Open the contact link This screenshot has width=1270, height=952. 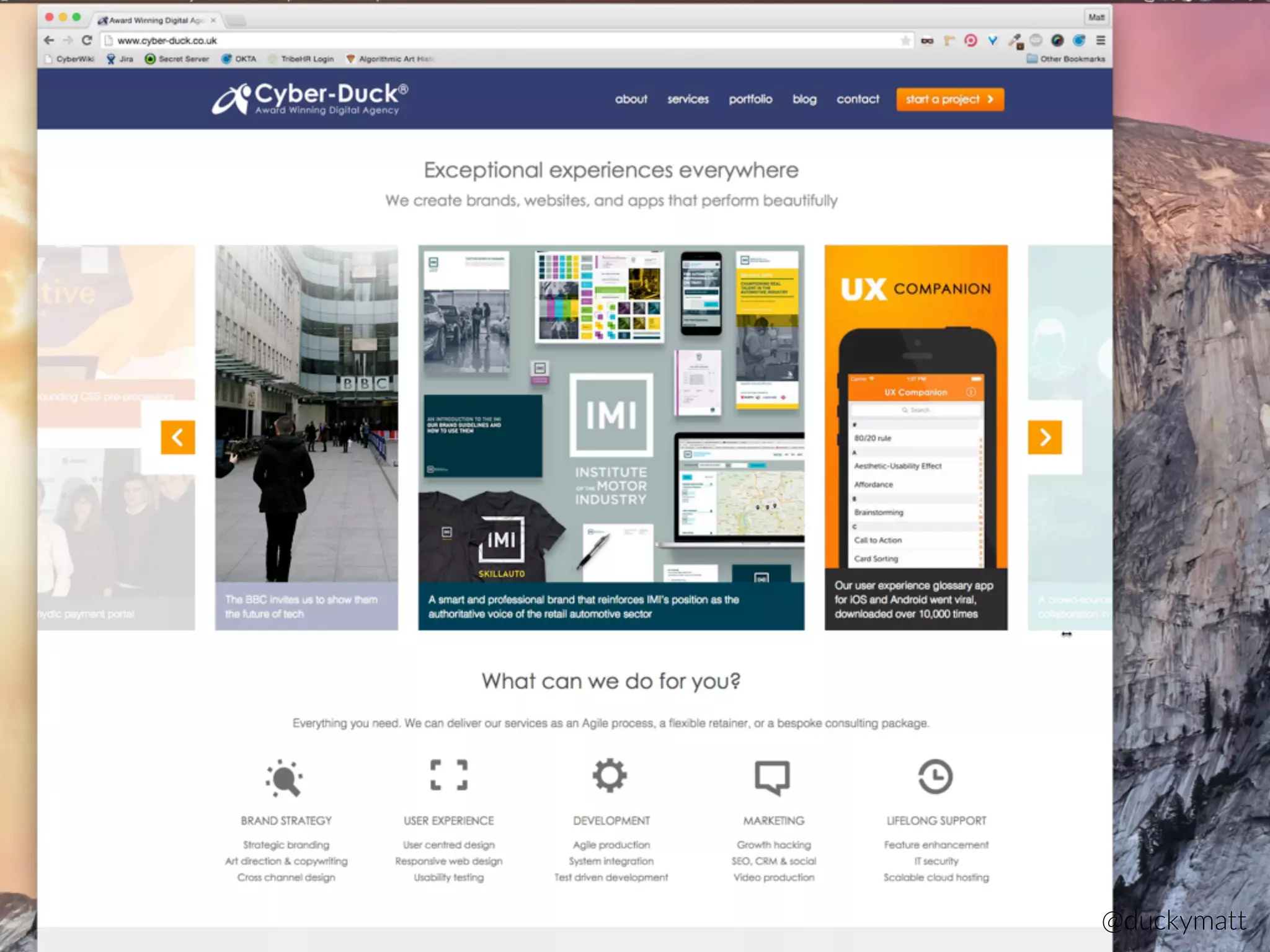[x=858, y=99]
